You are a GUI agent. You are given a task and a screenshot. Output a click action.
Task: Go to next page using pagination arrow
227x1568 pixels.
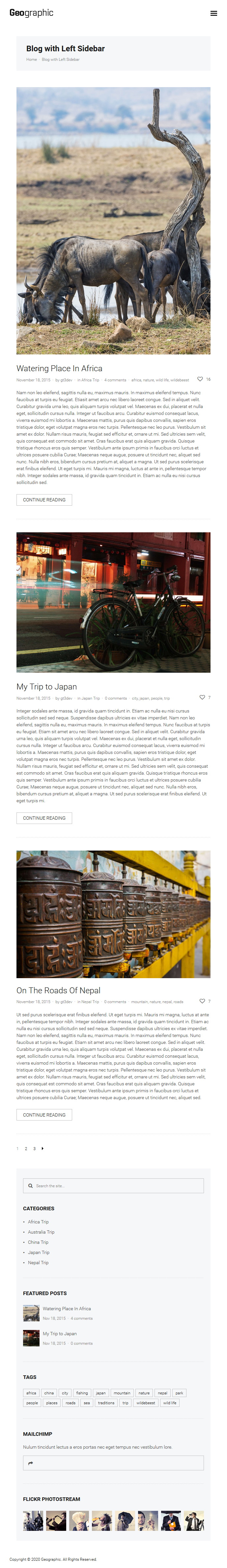(x=42, y=1148)
